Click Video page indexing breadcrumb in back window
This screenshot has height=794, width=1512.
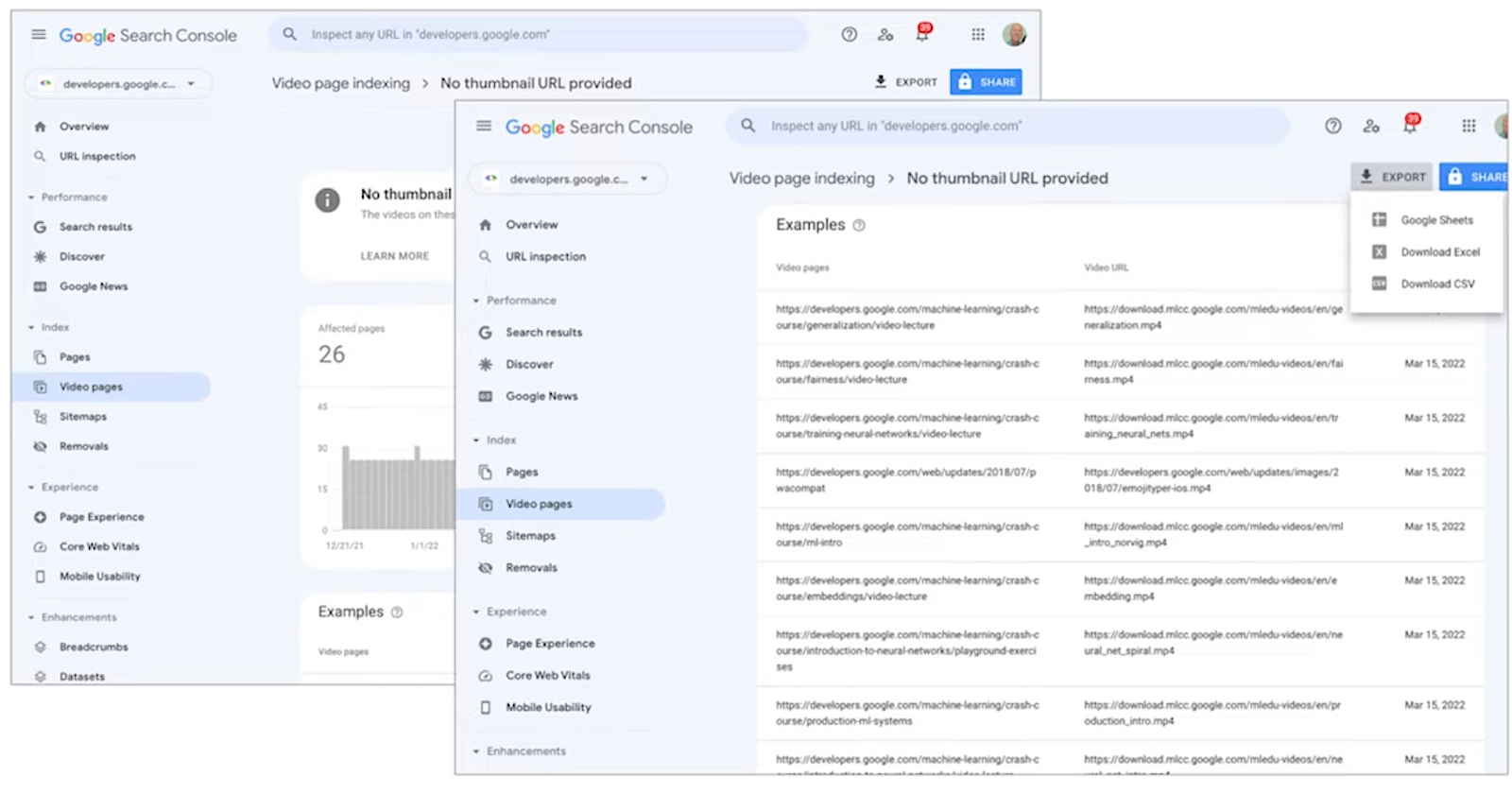[x=341, y=83]
